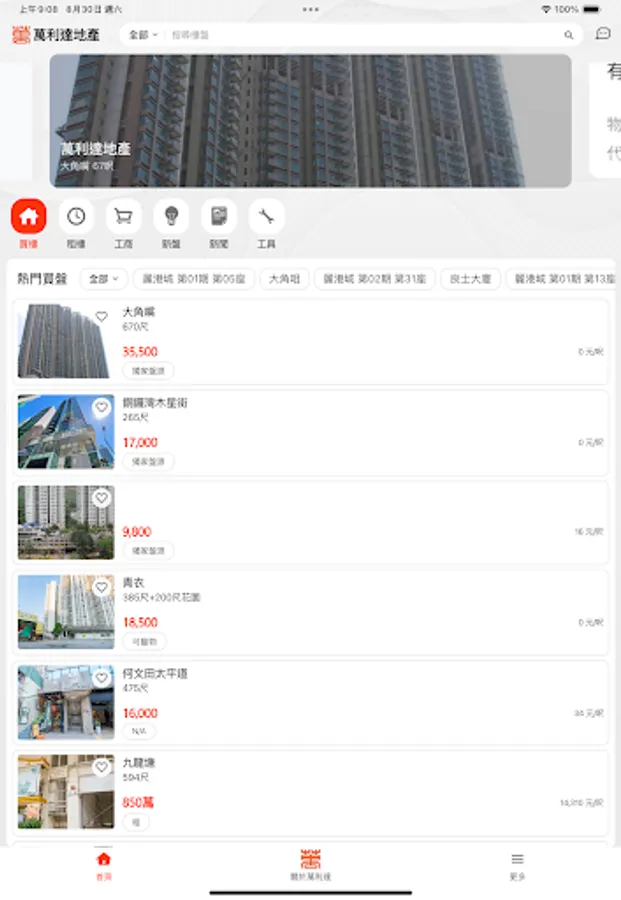This screenshot has width=621, height=900.
Task: Click the 熱門買盤 section heading
Action: 42,279
